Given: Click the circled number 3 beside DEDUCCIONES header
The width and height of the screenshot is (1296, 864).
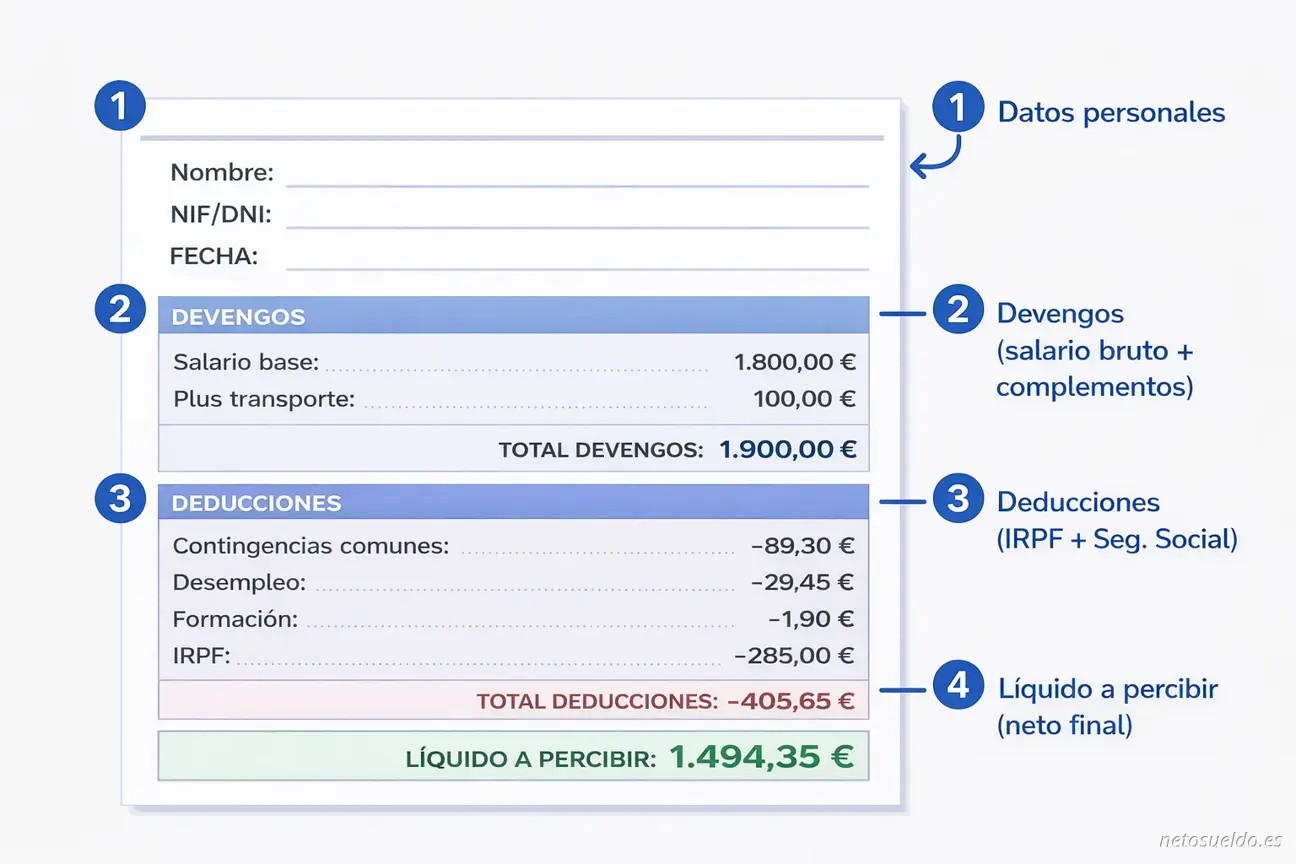Looking at the screenshot, I should [119, 499].
